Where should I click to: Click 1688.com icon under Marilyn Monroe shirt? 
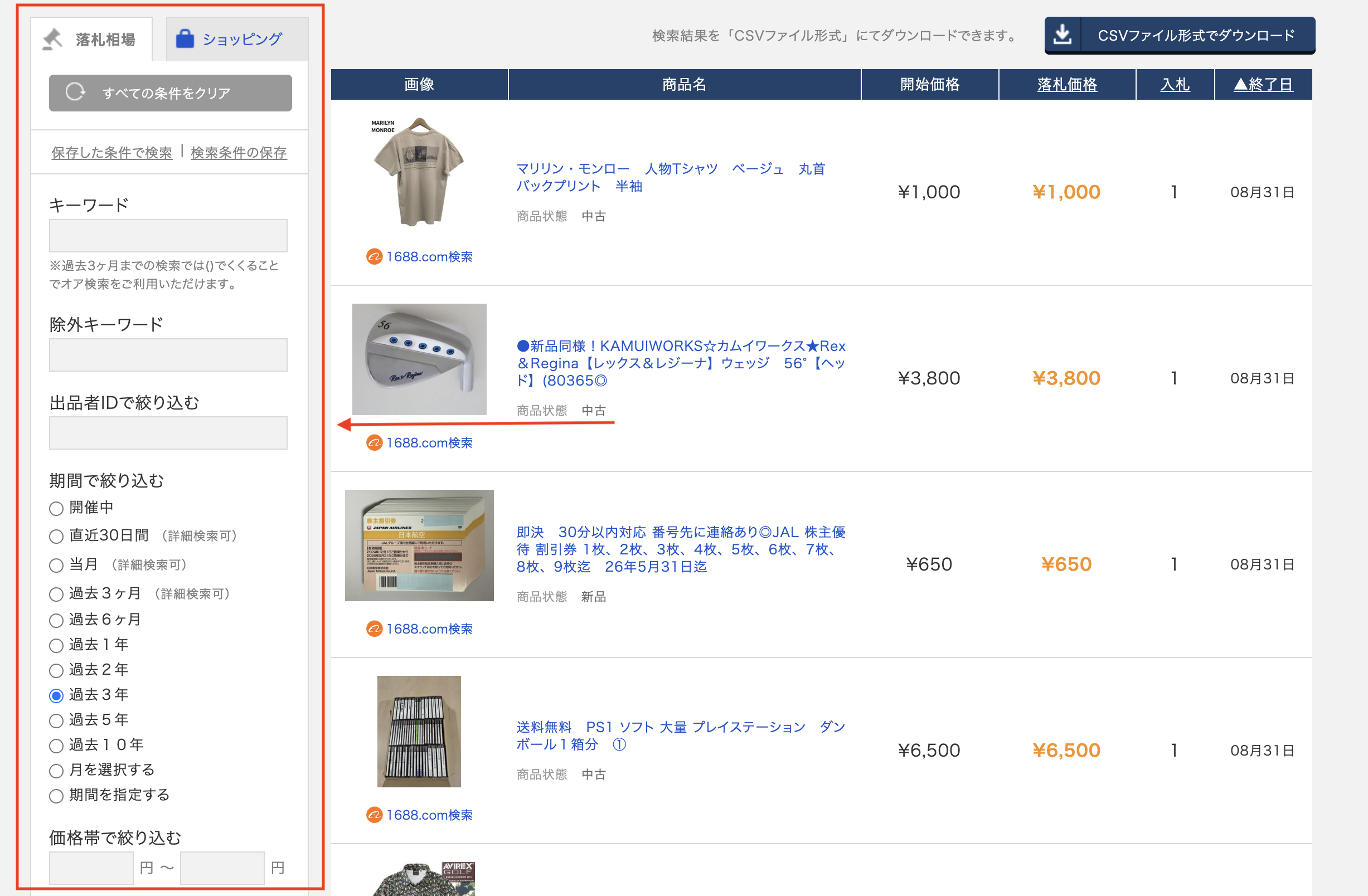[374, 257]
